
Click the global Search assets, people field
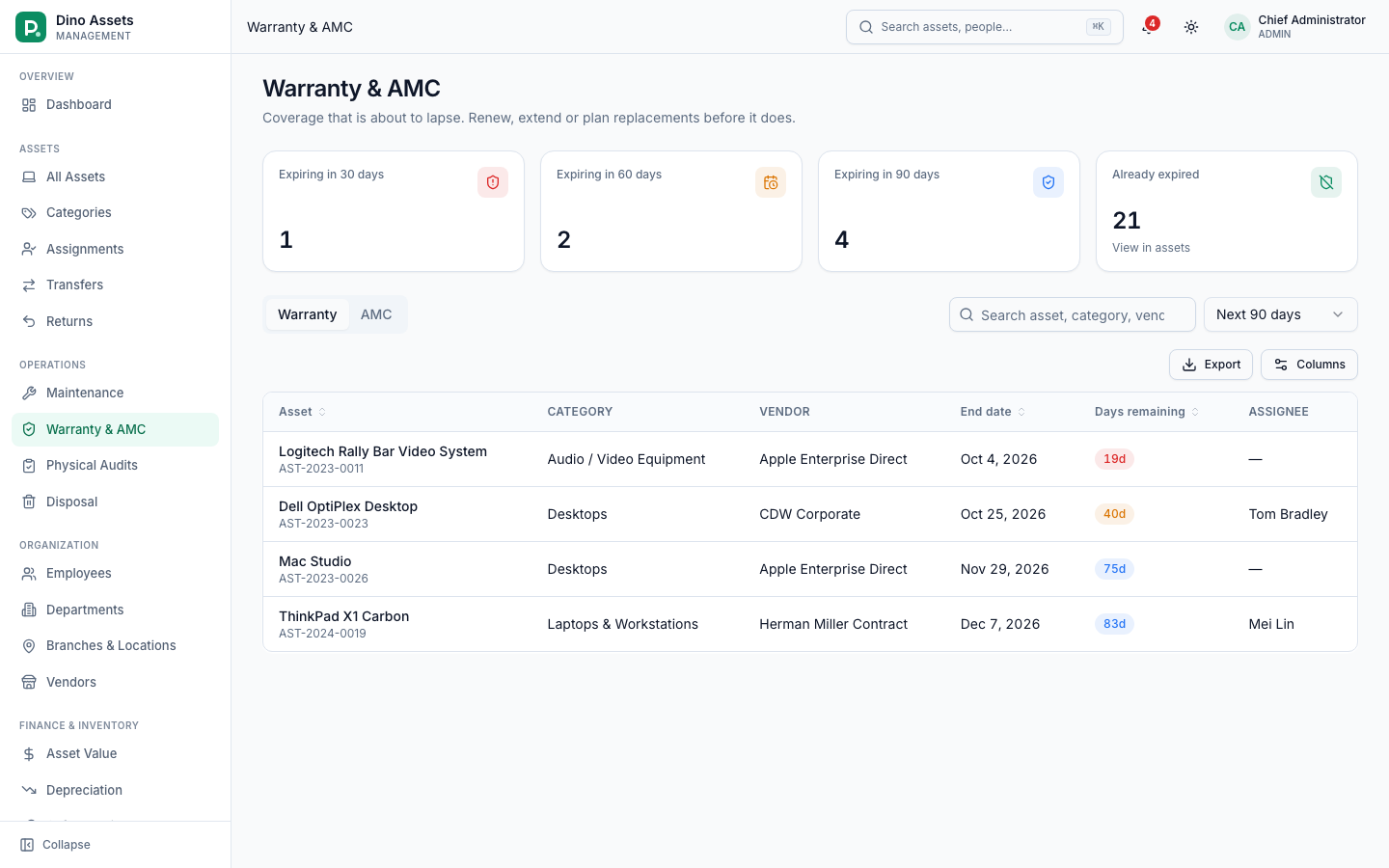985,27
